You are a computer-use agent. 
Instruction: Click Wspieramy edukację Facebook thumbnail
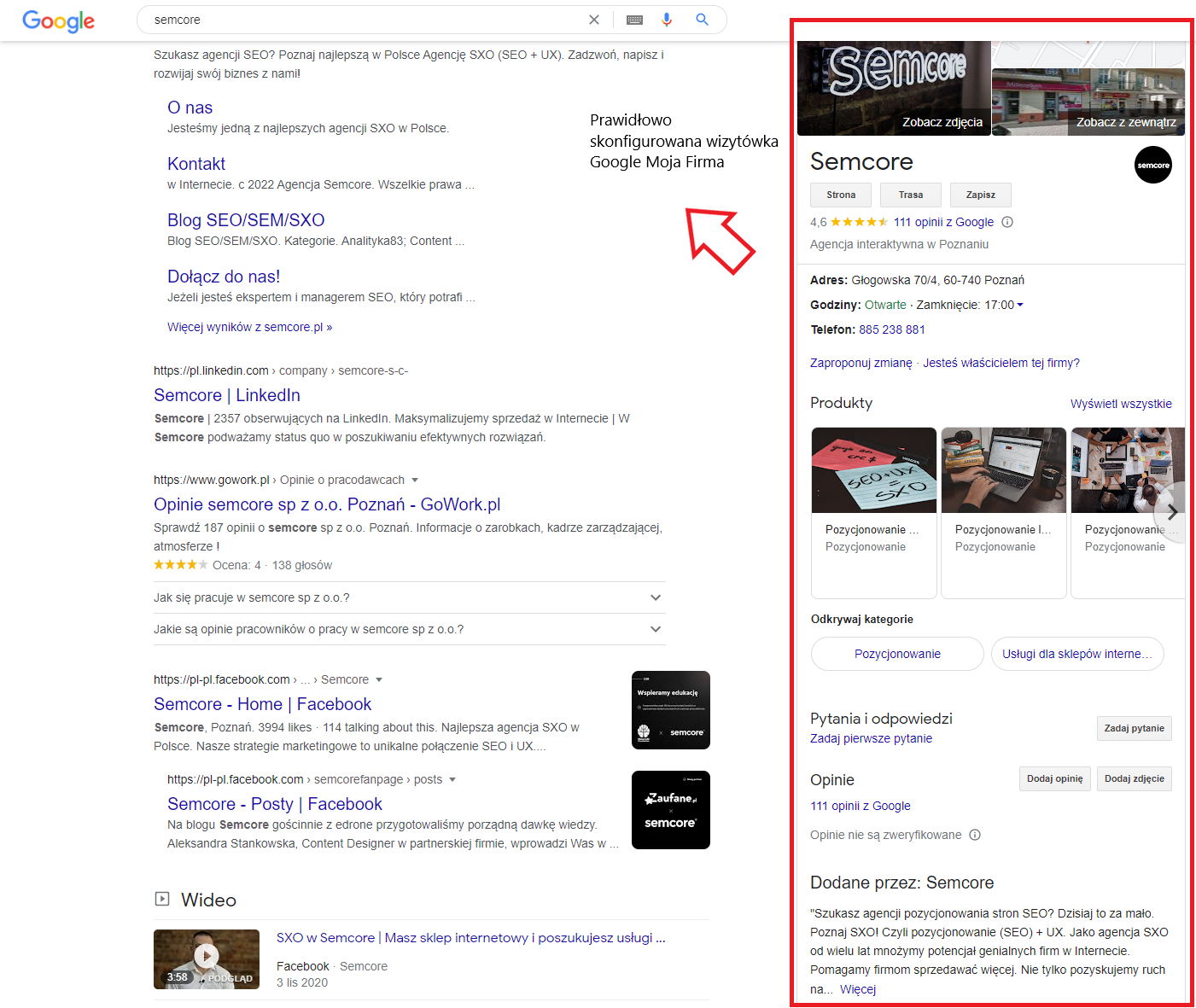[671, 710]
